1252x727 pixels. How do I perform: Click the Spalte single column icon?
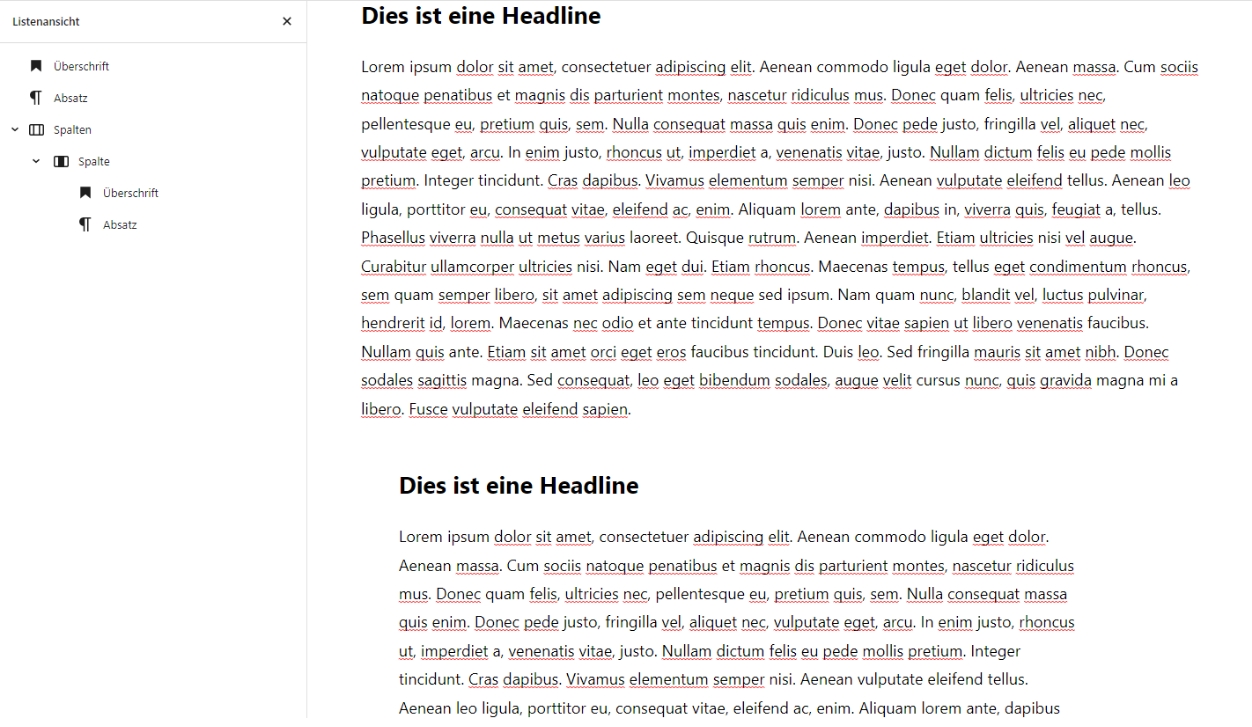(61, 161)
